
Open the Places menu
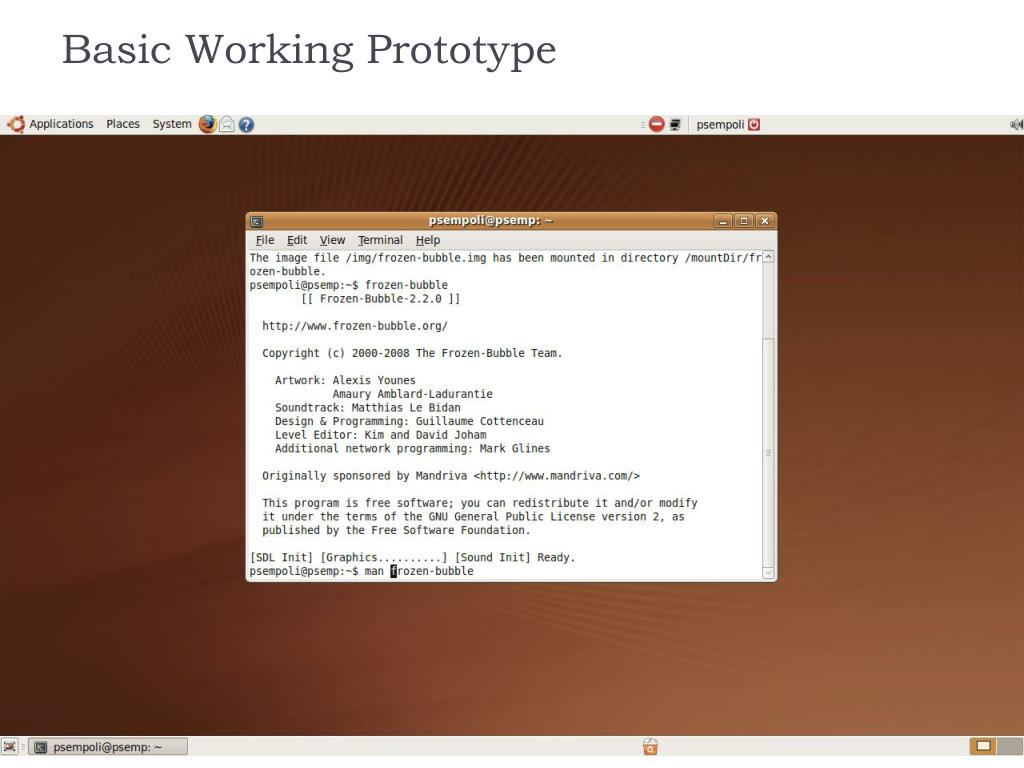(123, 124)
